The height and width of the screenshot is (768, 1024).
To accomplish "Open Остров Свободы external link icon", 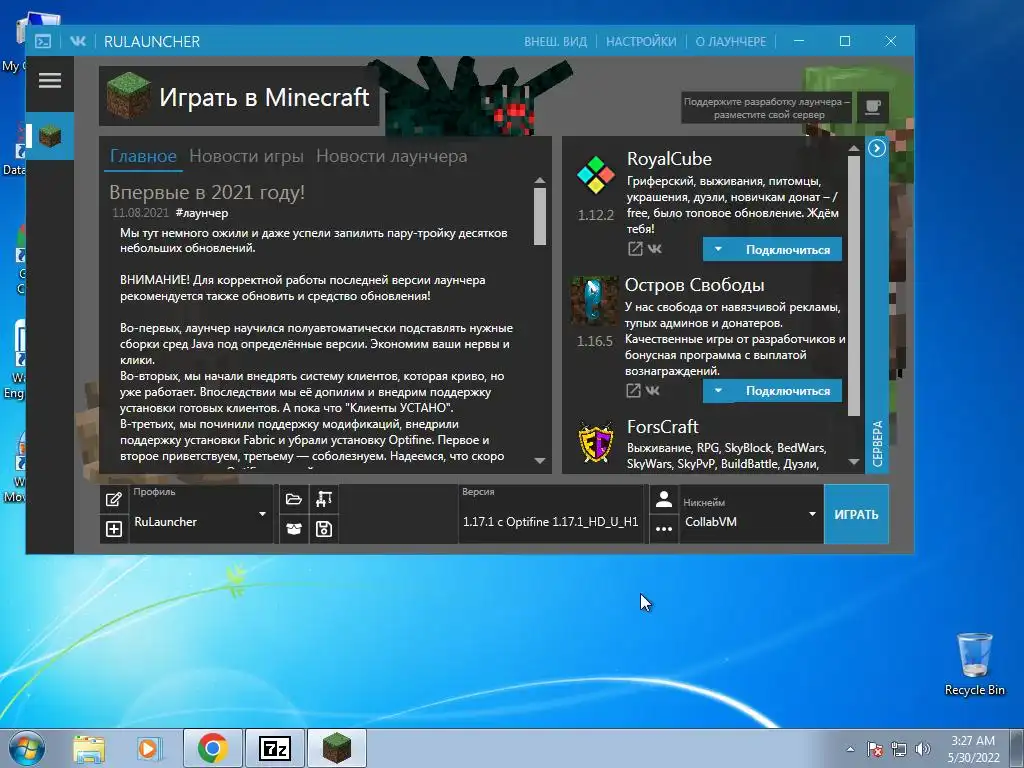I will 633,391.
